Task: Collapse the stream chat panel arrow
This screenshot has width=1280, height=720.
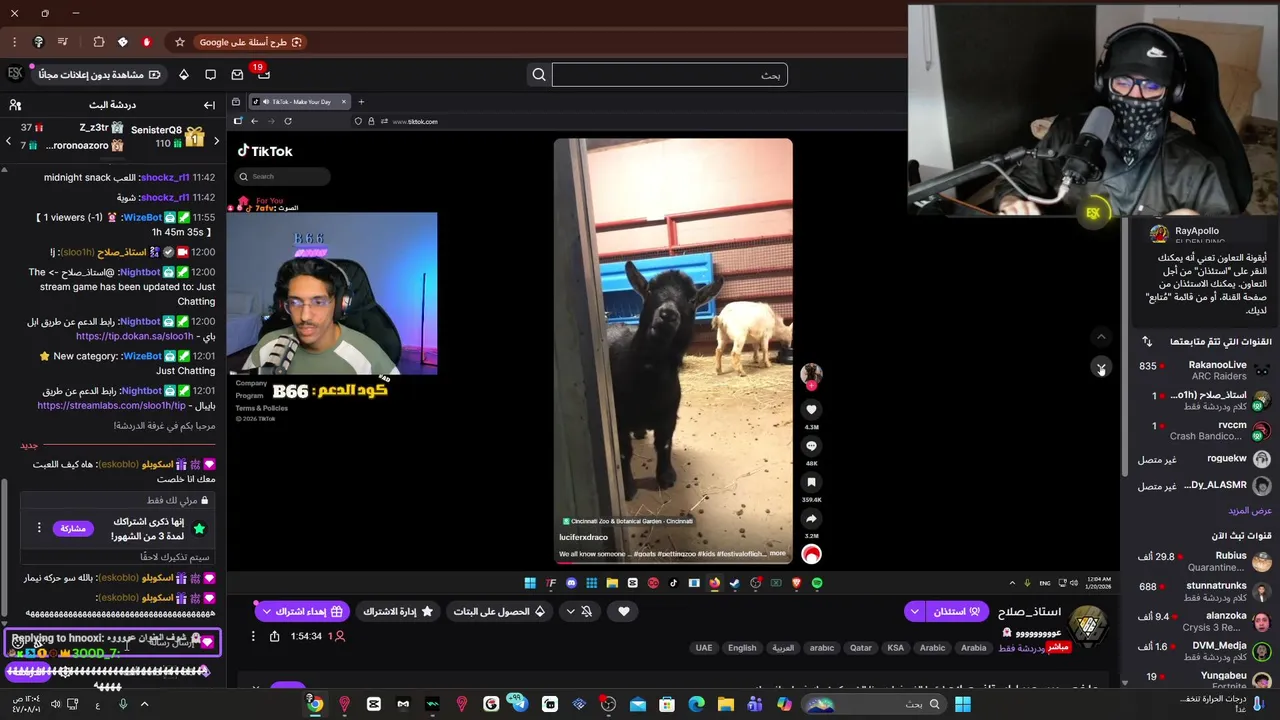Action: (209, 105)
